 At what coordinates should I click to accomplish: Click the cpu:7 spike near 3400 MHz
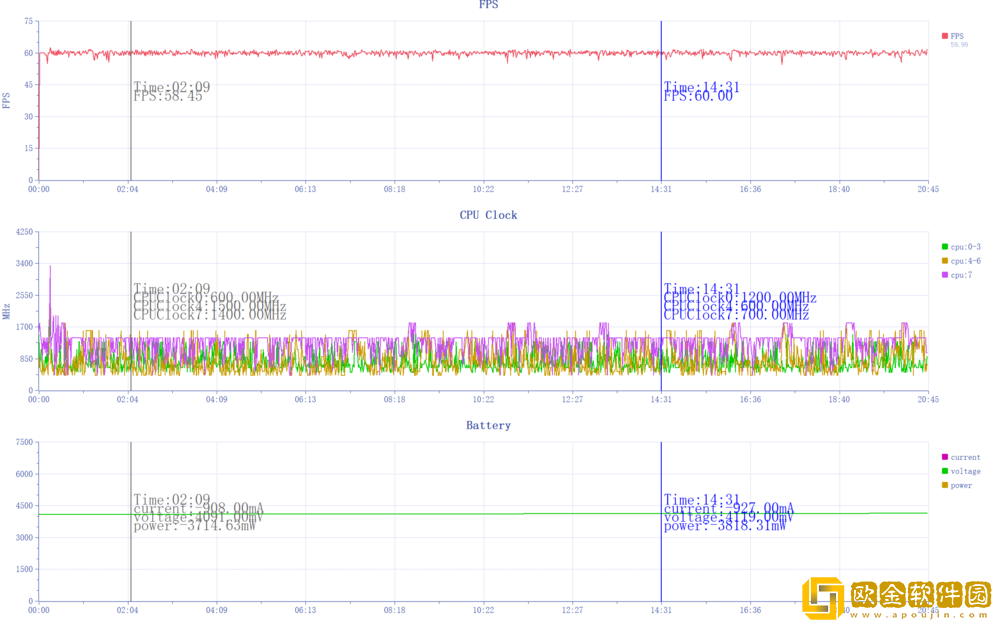click(50, 268)
